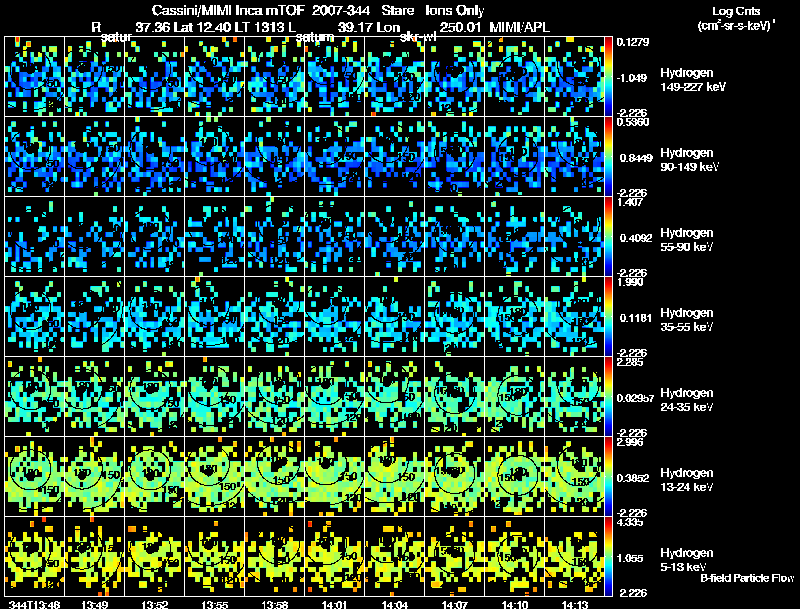
Task: Click the Hydrogen 90-149 keV row label
Action: (689, 160)
